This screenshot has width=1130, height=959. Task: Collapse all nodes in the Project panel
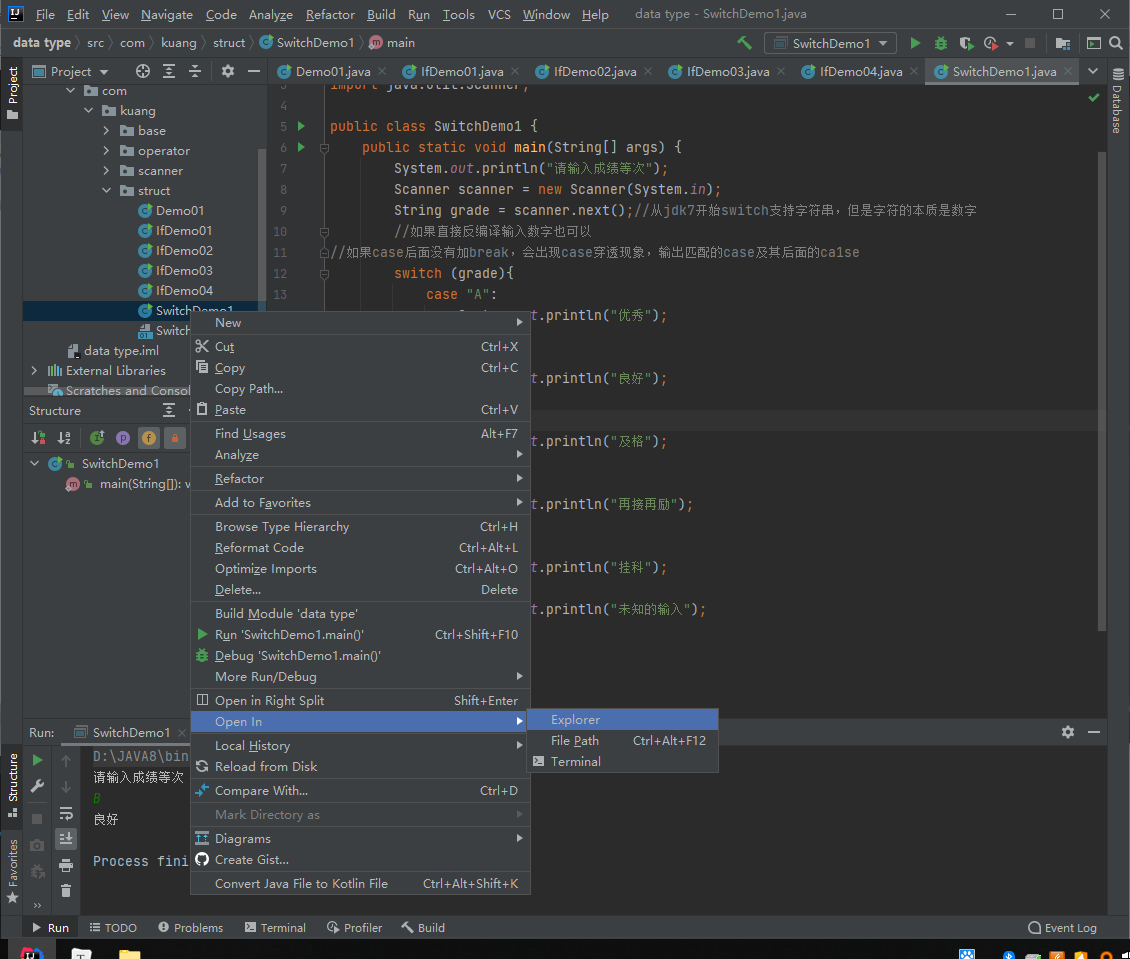[195, 71]
